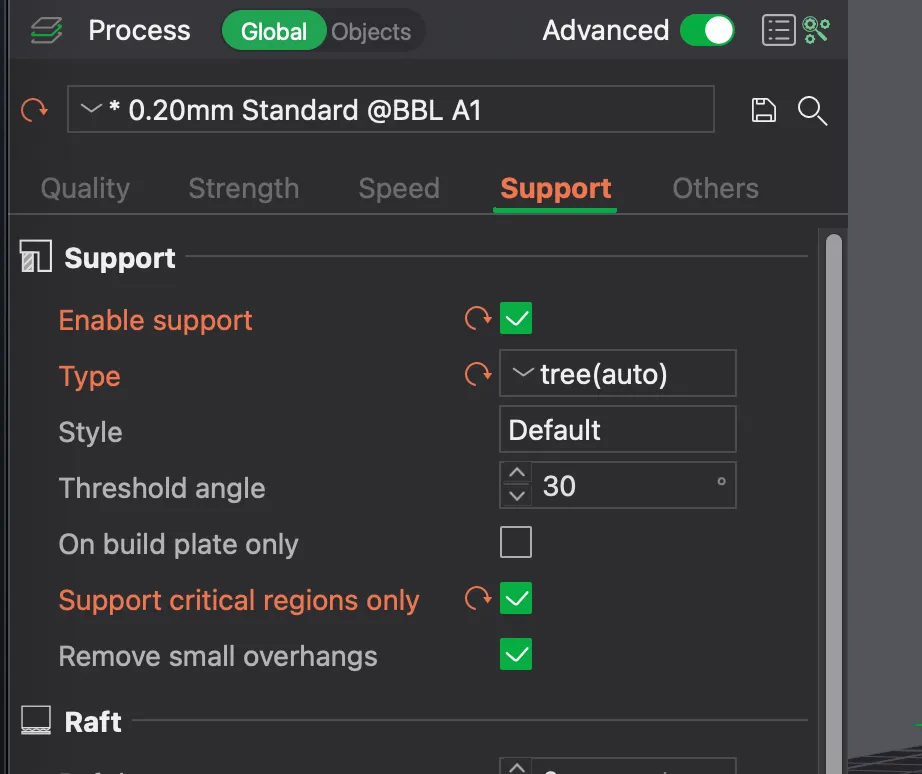Switch to the Others tab
The image size is (922, 774).
(x=715, y=189)
